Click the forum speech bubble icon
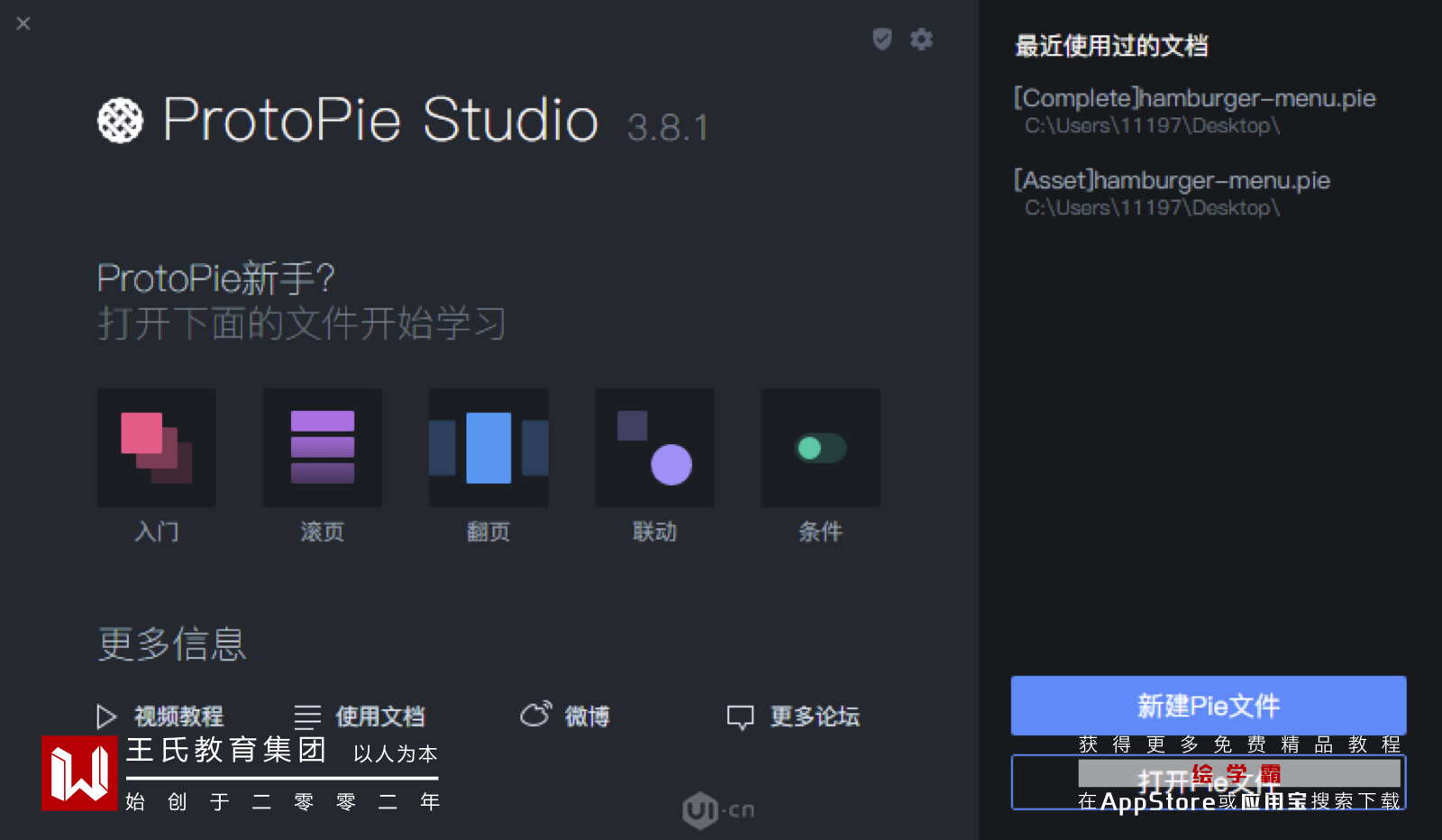Image resolution: width=1442 pixels, height=840 pixels. point(740,717)
